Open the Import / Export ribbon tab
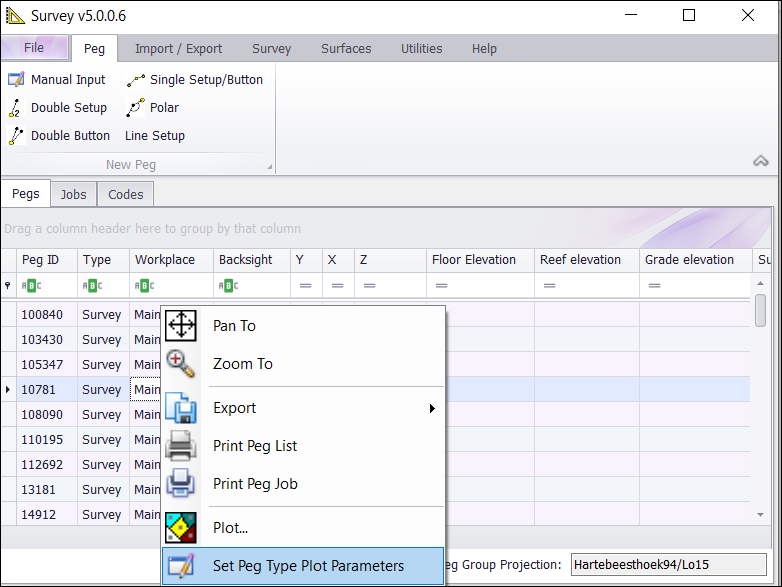 (x=178, y=48)
